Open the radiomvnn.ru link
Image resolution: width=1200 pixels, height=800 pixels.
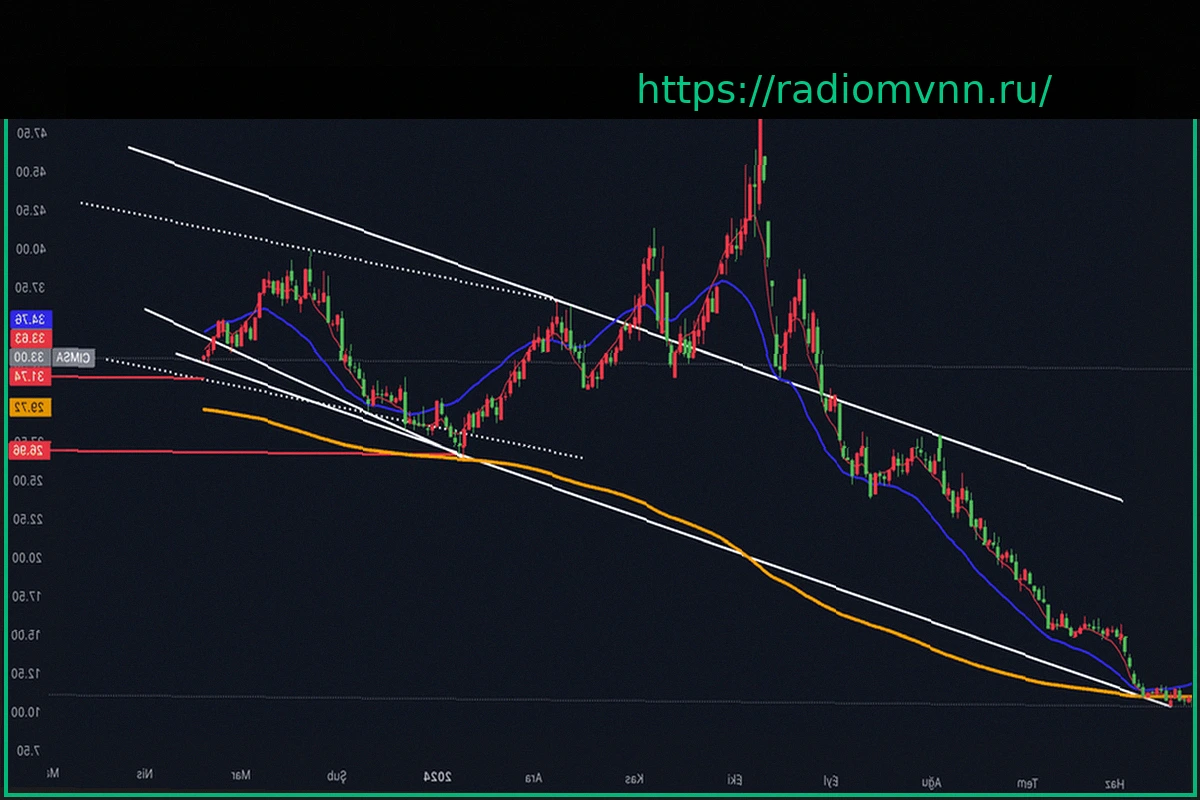[843, 90]
